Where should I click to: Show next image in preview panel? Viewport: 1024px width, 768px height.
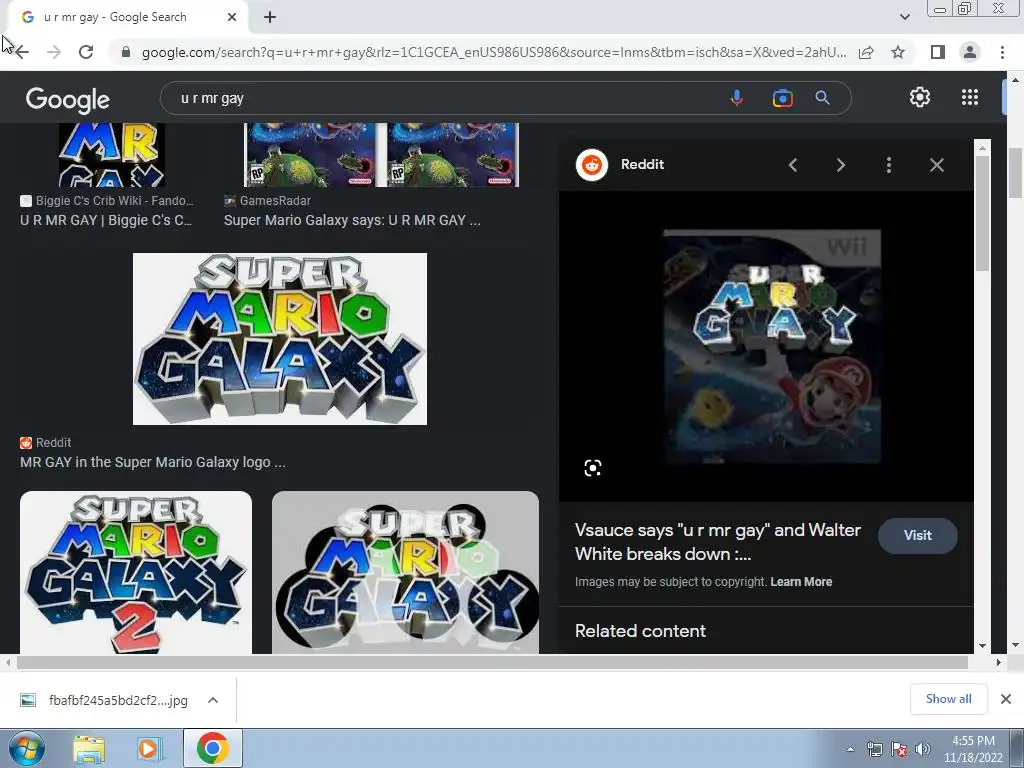pos(841,165)
